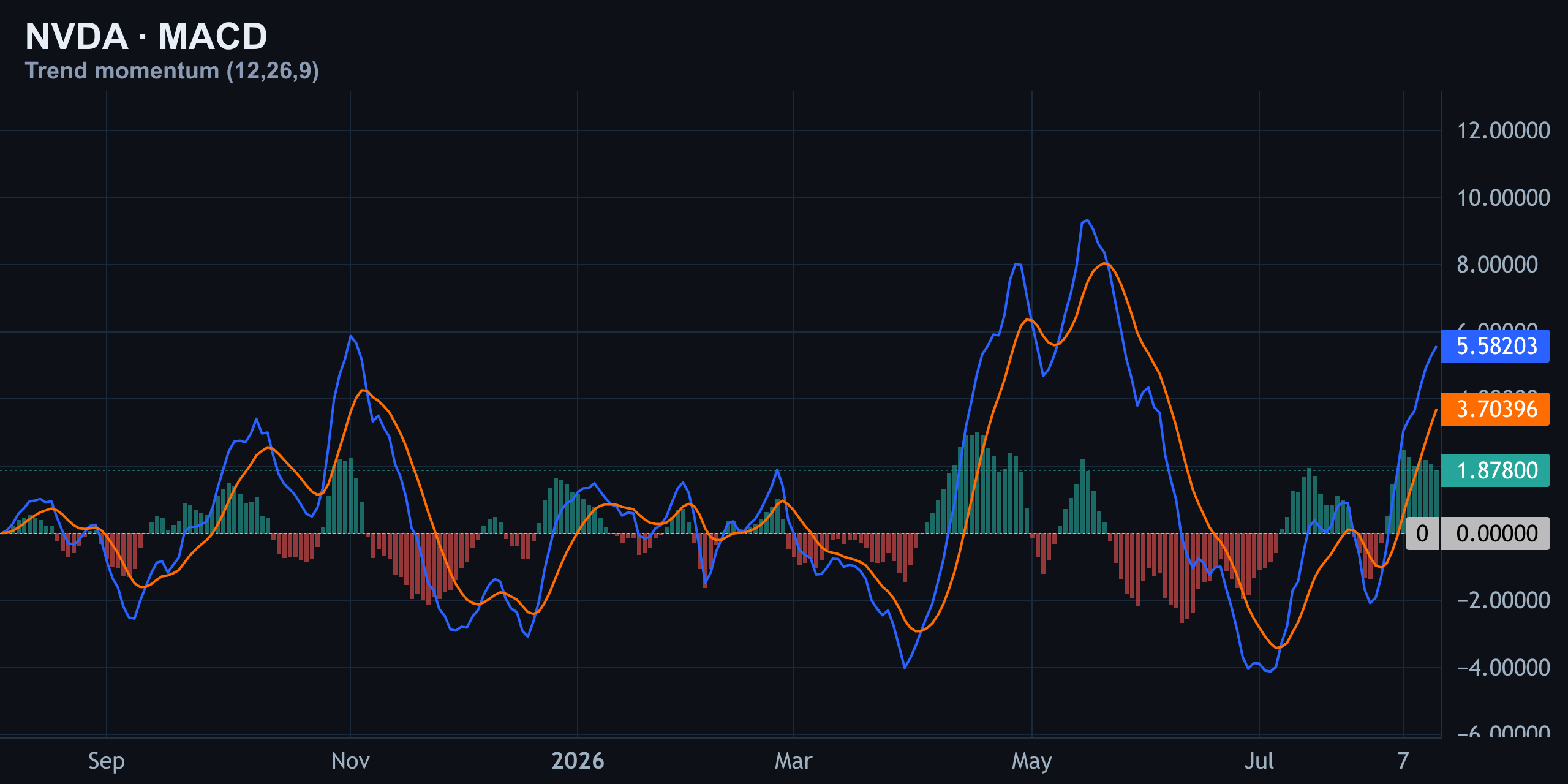Click the May time axis label

[1032, 761]
